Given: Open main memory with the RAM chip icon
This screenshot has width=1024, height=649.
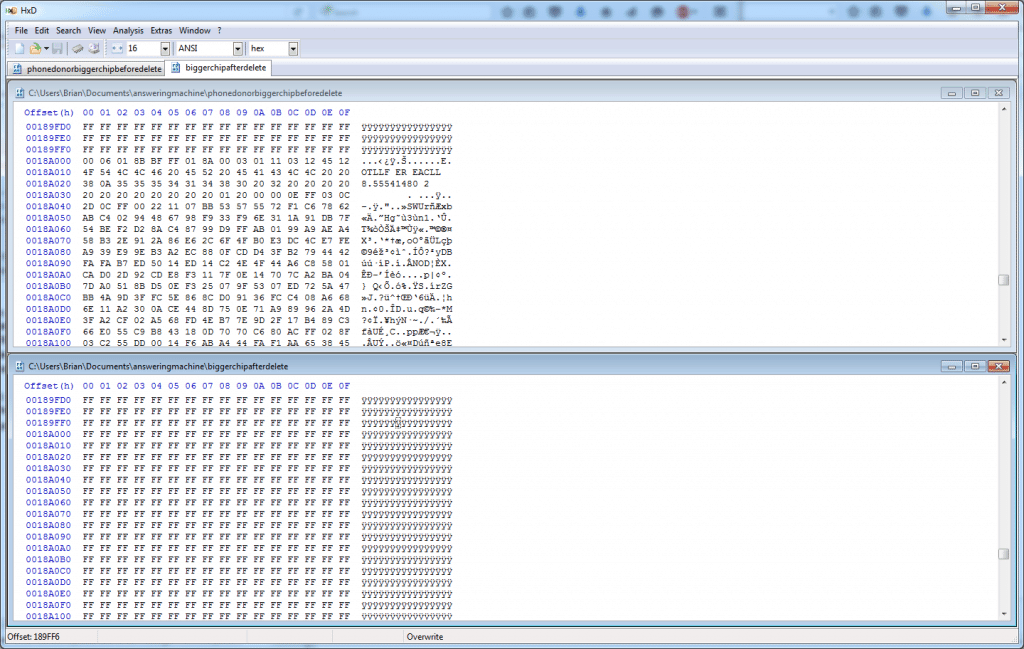Looking at the screenshot, I should pyautogui.click(x=78, y=49).
